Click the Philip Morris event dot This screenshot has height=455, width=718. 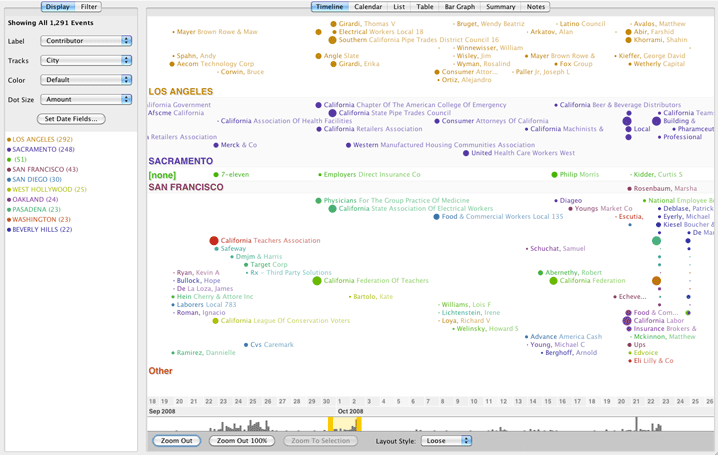555,174
